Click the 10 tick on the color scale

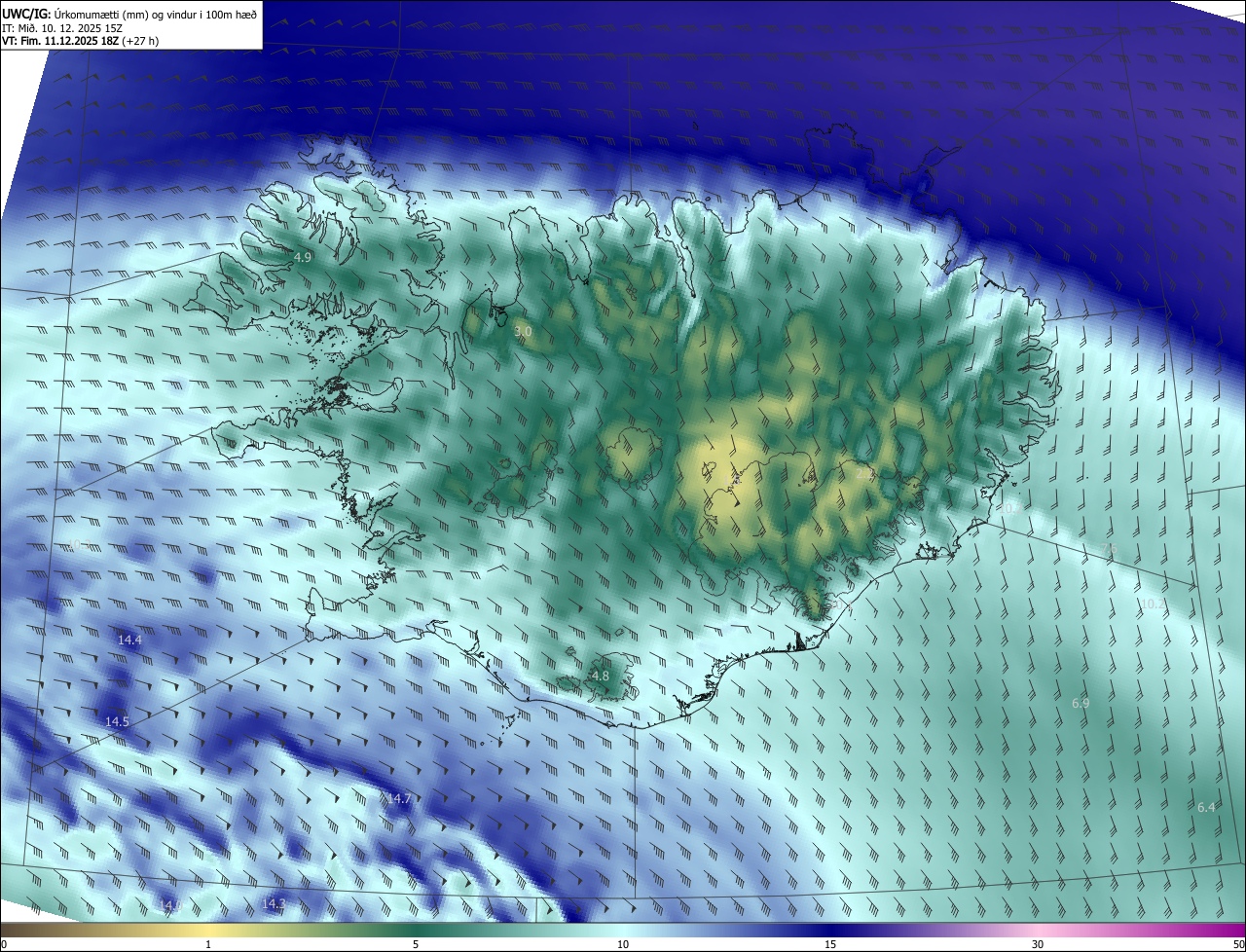623,944
